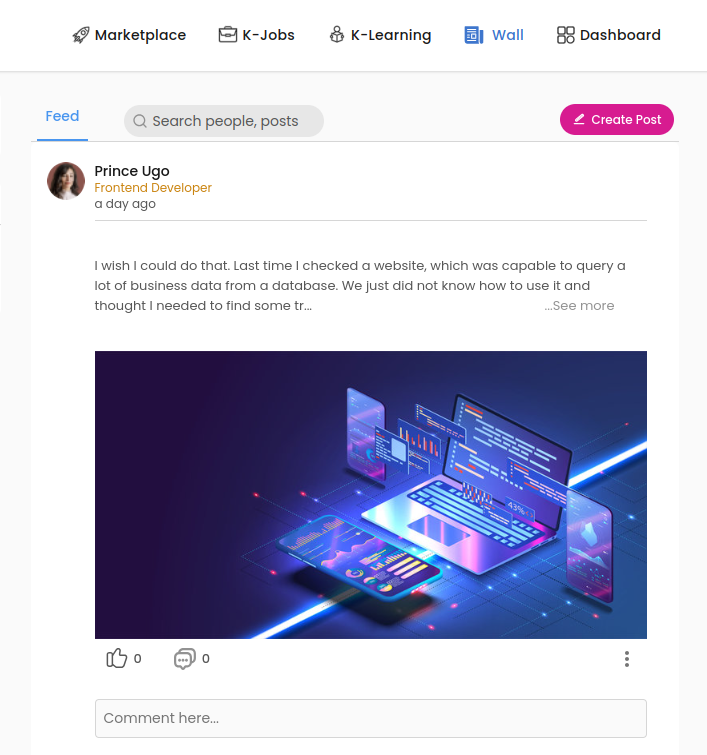The image size is (707, 755).
Task: Click the Wall newspaper icon
Action: point(474,35)
